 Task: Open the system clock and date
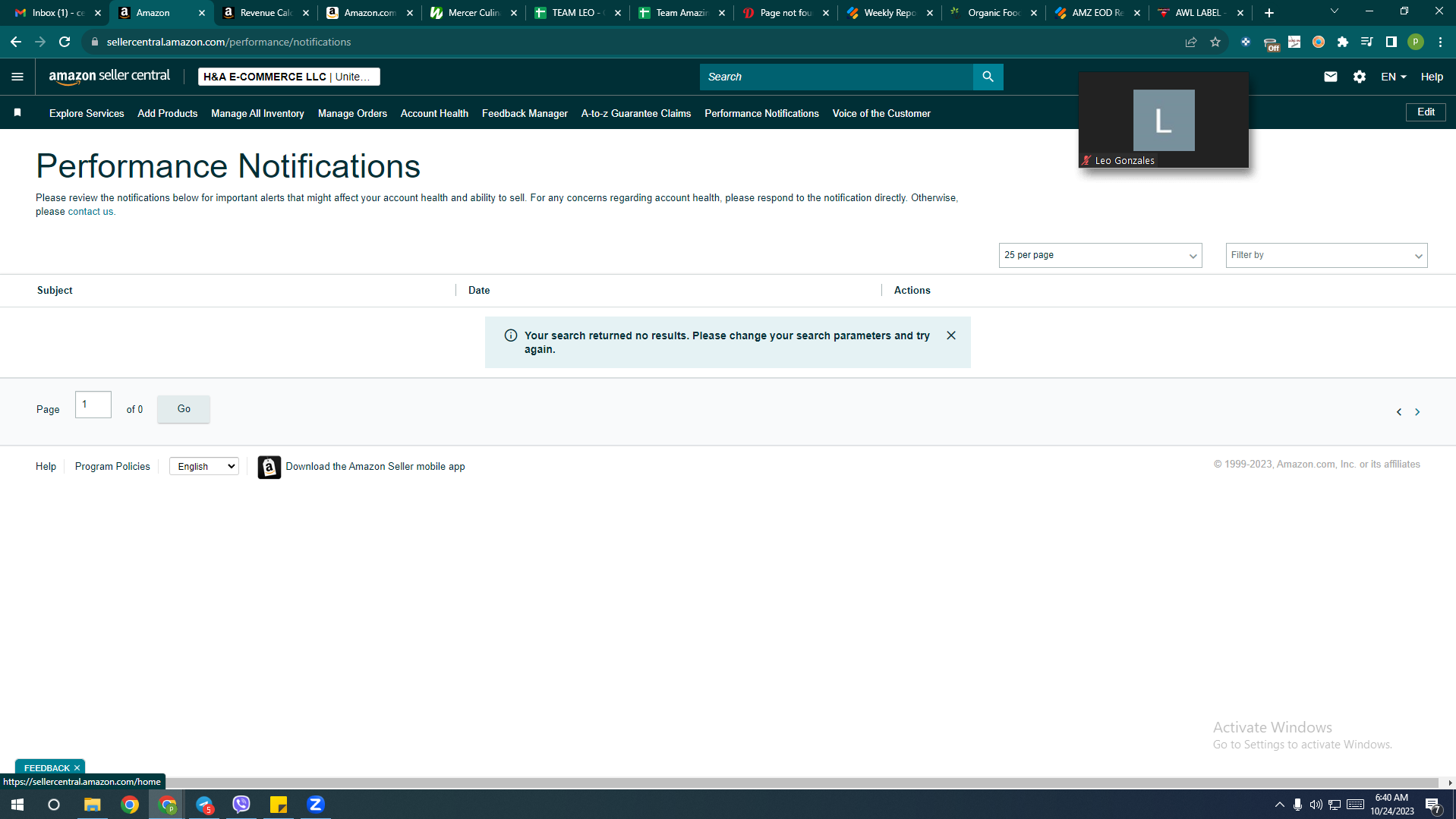[x=1391, y=805]
